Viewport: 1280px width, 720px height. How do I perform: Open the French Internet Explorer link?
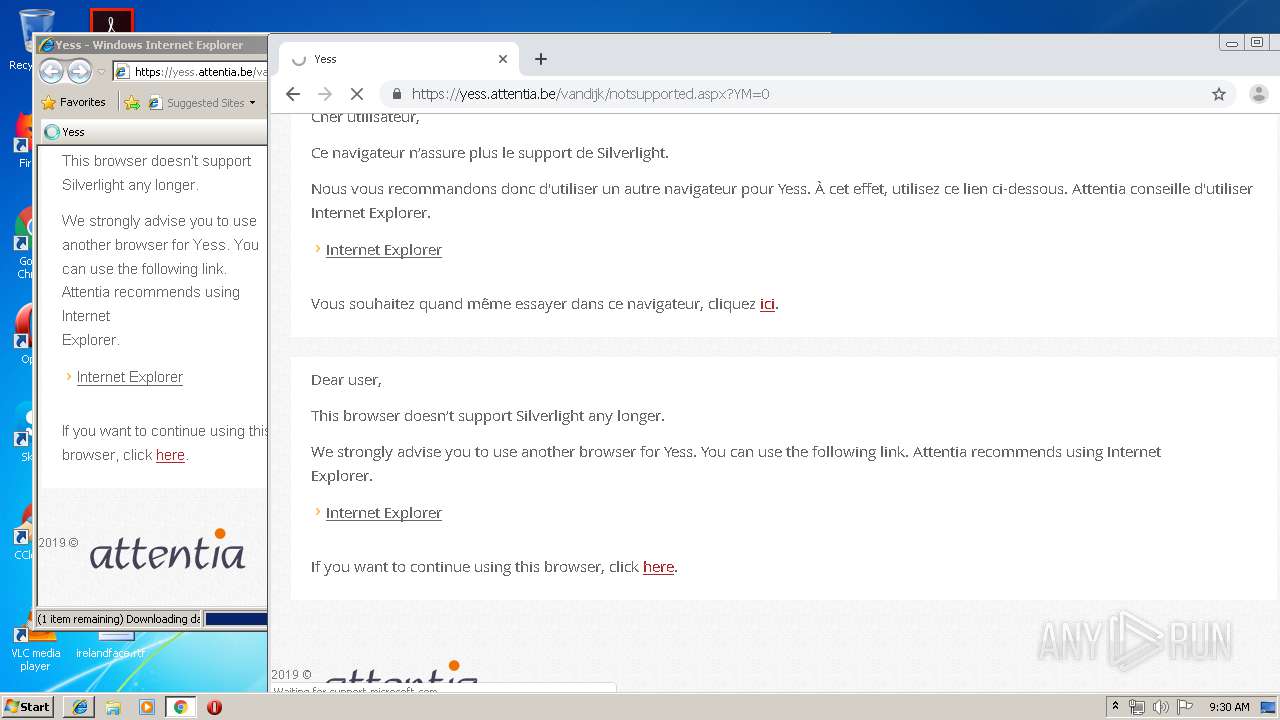pos(383,250)
